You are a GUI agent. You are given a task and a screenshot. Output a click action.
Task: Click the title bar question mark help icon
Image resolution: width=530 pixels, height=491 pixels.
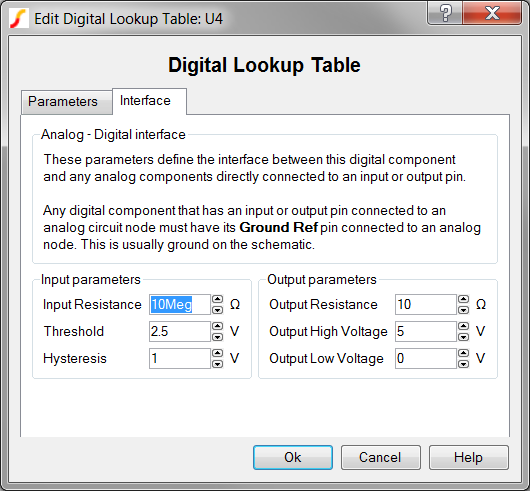click(x=445, y=14)
